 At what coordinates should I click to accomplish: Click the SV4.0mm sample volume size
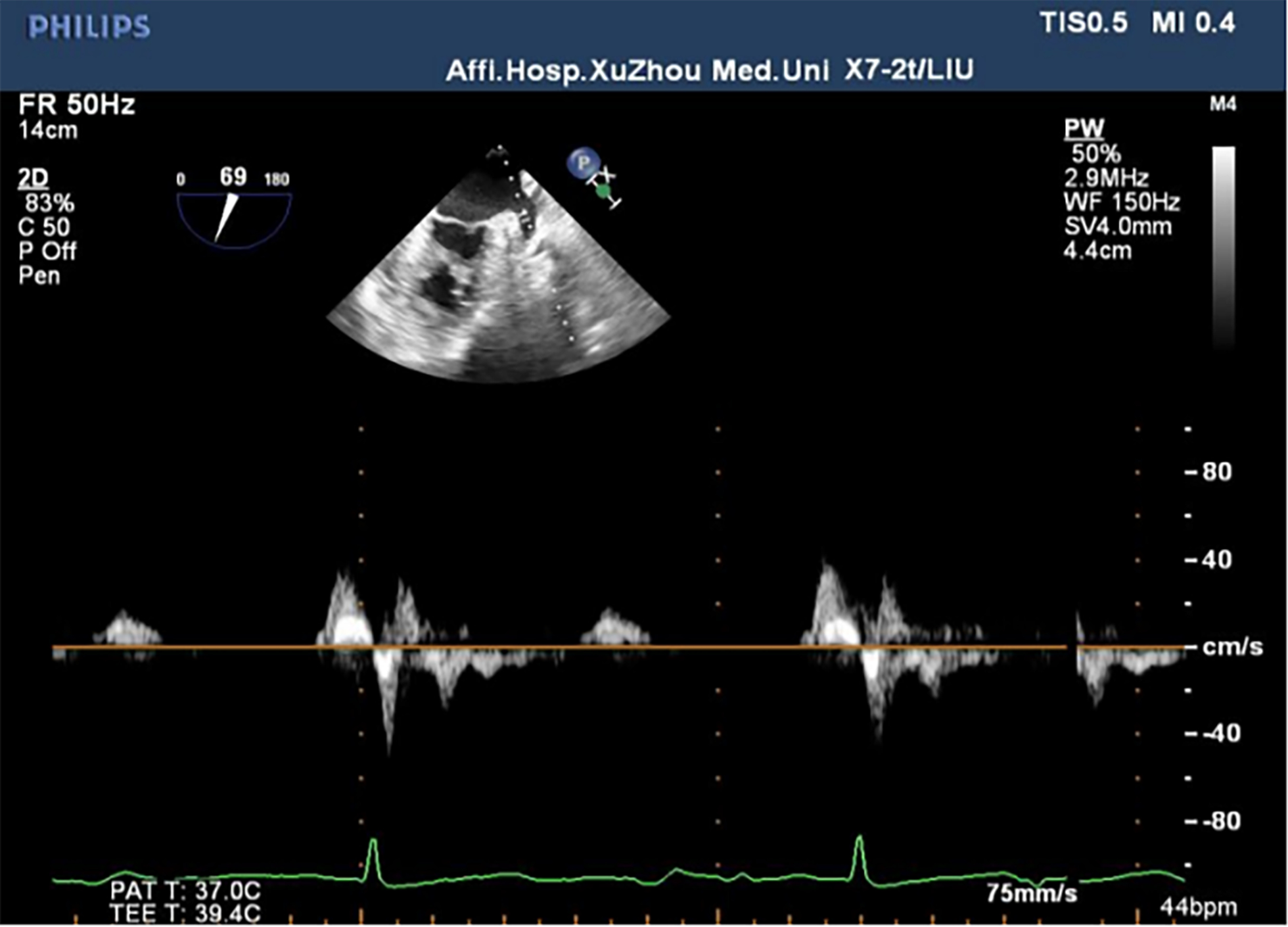(1118, 227)
